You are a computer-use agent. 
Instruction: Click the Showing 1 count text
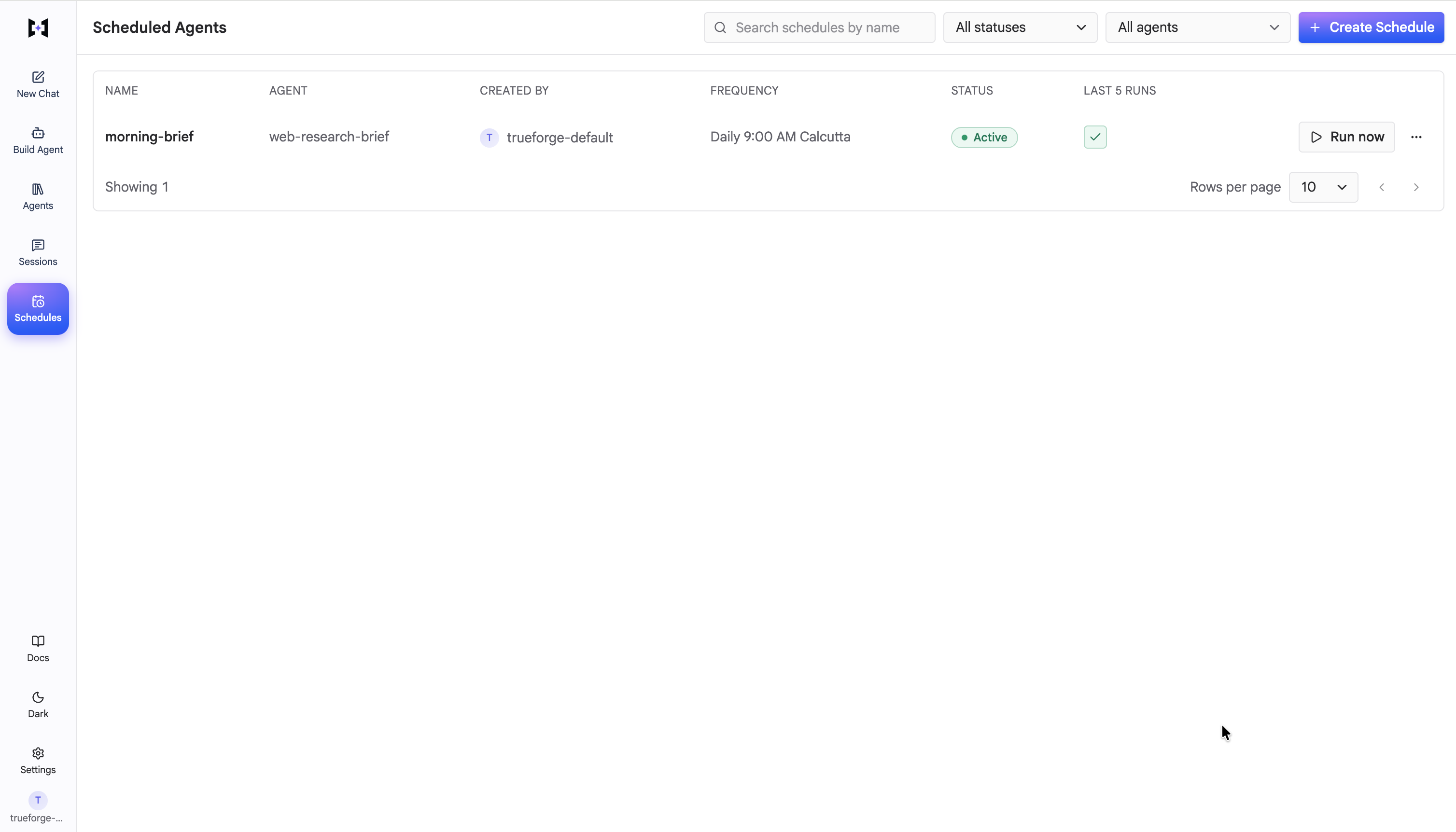[137, 187]
